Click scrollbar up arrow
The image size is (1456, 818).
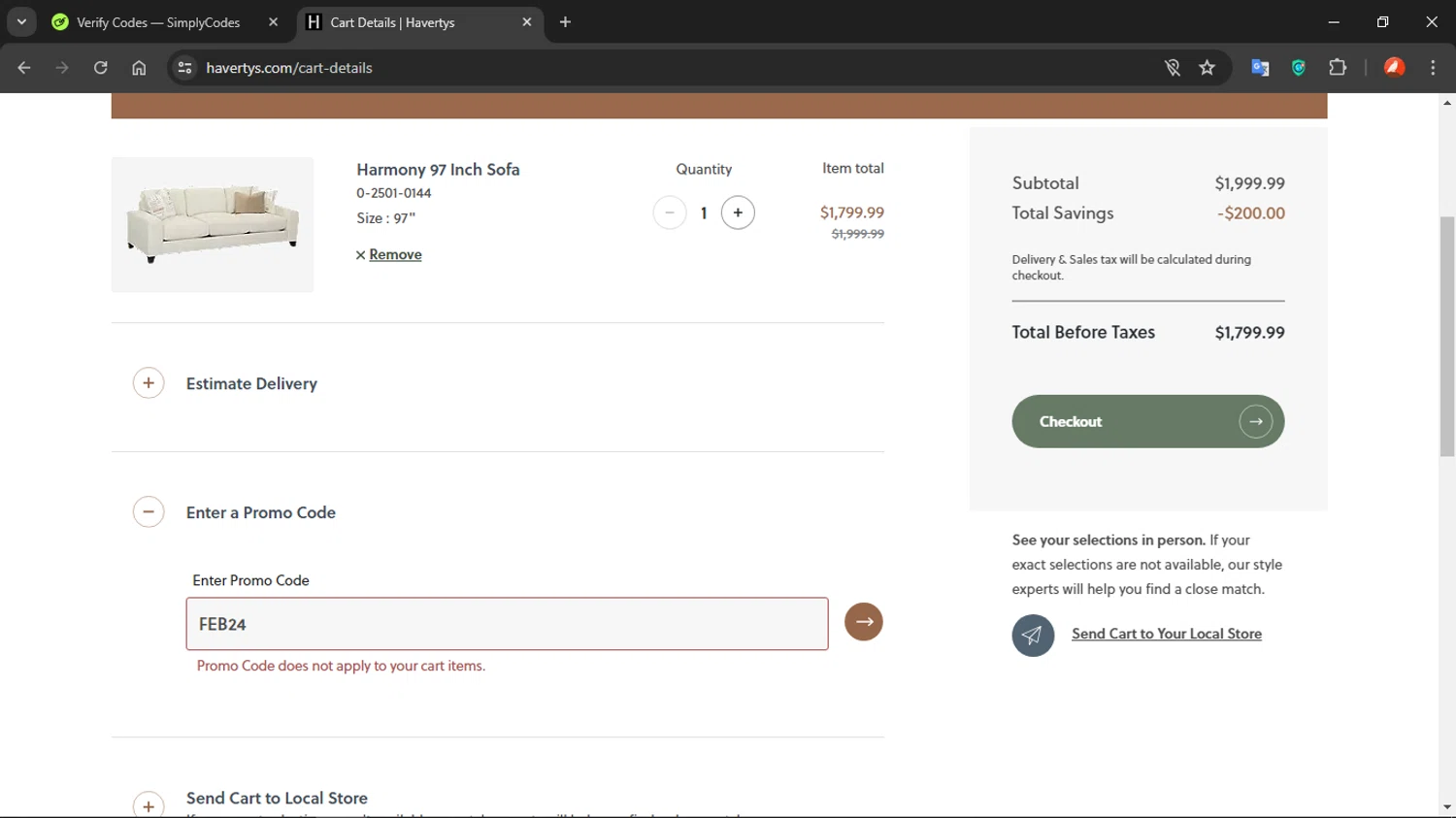[x=1447, y=102]
